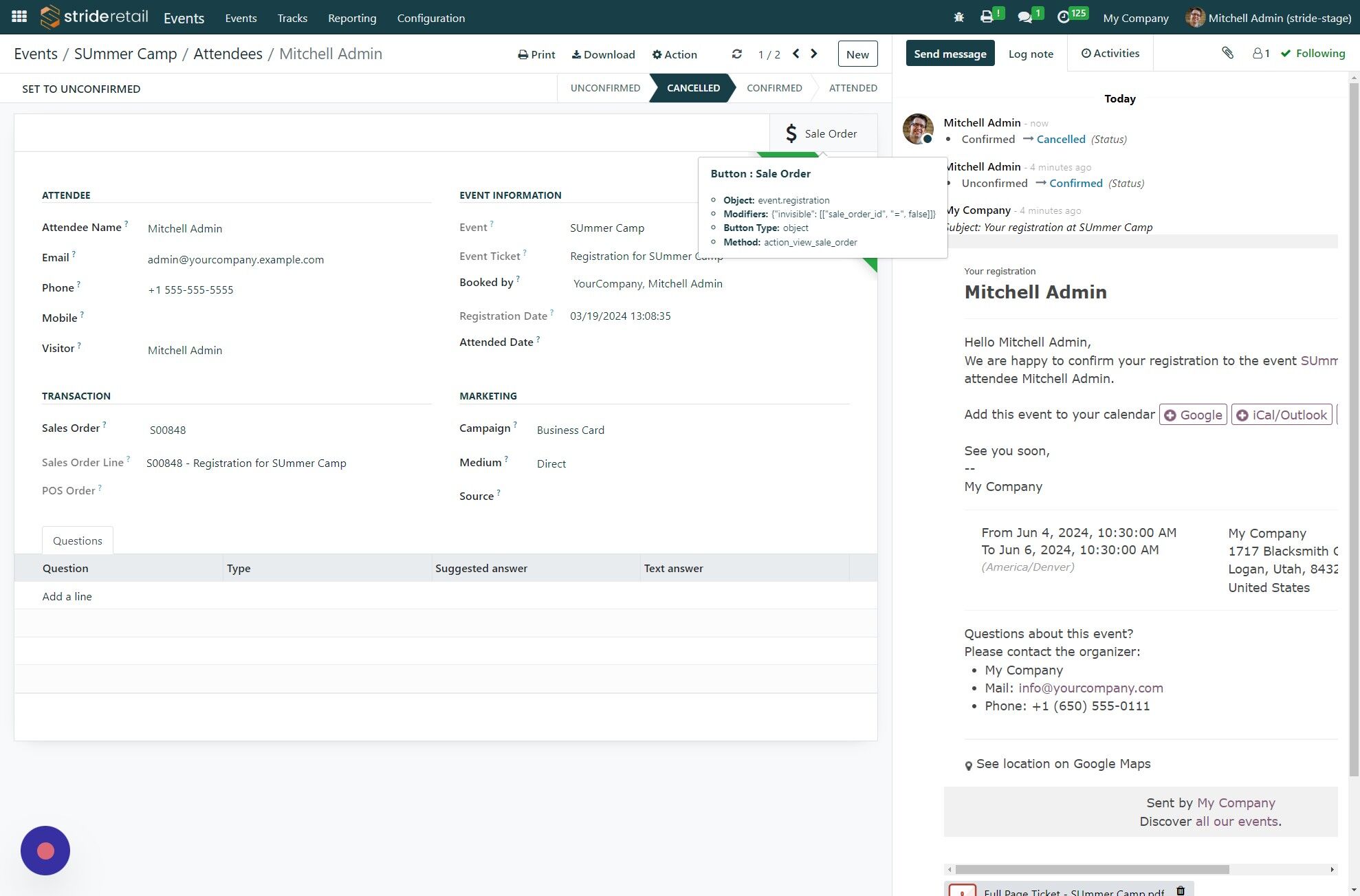Screen dimensions: 1360x896
Task: Go to next record arrow
Action: (x=814, y=54)
